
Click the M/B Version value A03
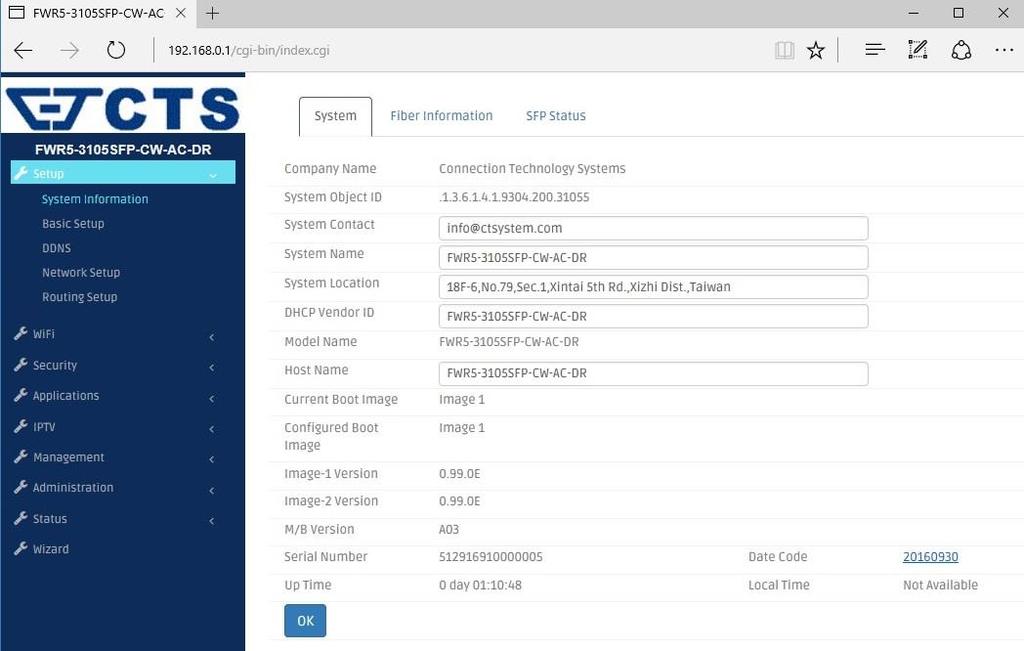point(449,530)
